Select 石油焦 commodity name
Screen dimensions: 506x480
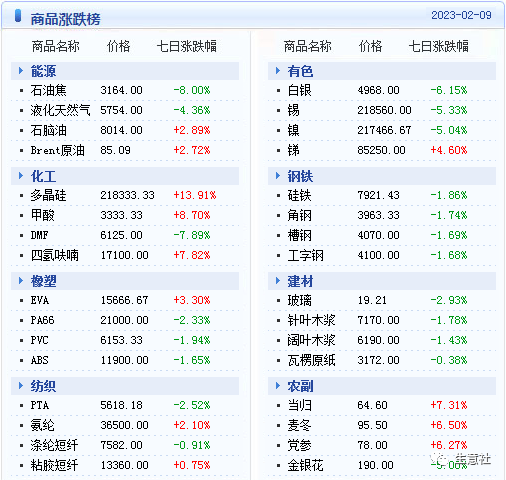click(x=49, y=90)
